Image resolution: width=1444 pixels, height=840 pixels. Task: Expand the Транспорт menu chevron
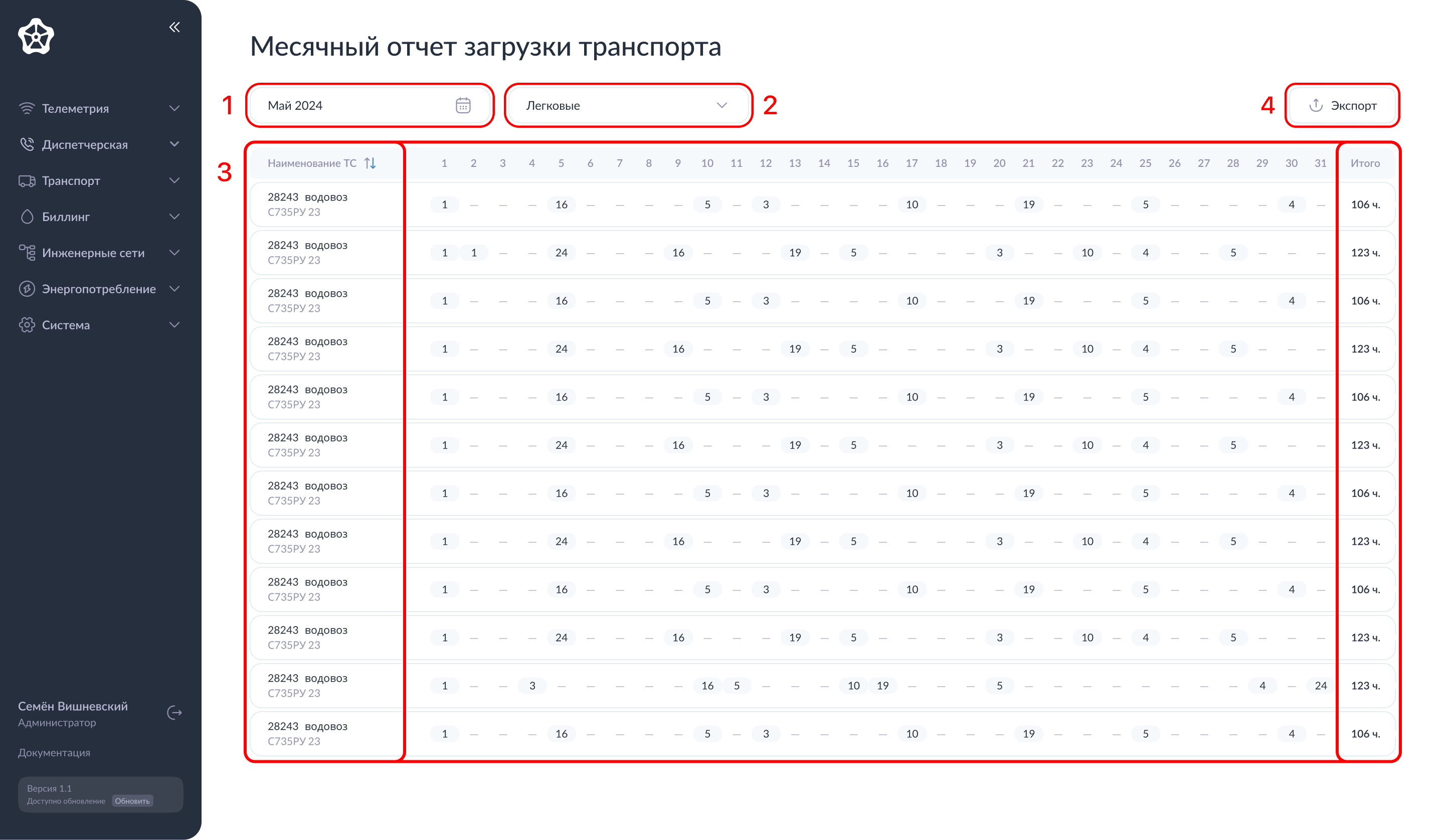click(175, 180)
